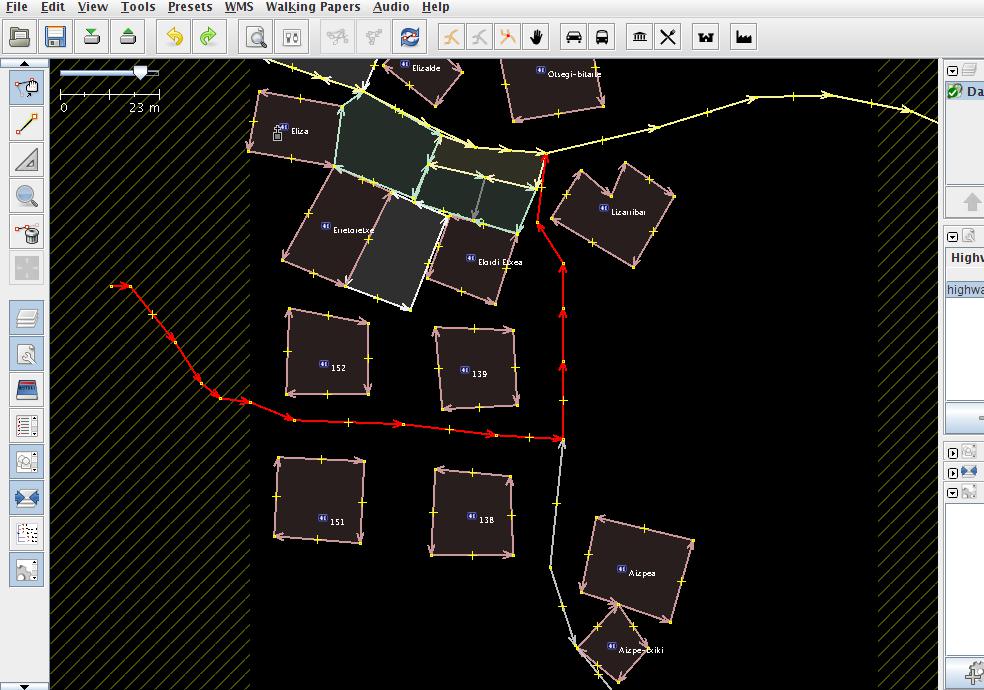Collapse the Properties panel with Highway header
This screenshot has height=690, width=984.
pyautogui.click(x=953, y=237)
